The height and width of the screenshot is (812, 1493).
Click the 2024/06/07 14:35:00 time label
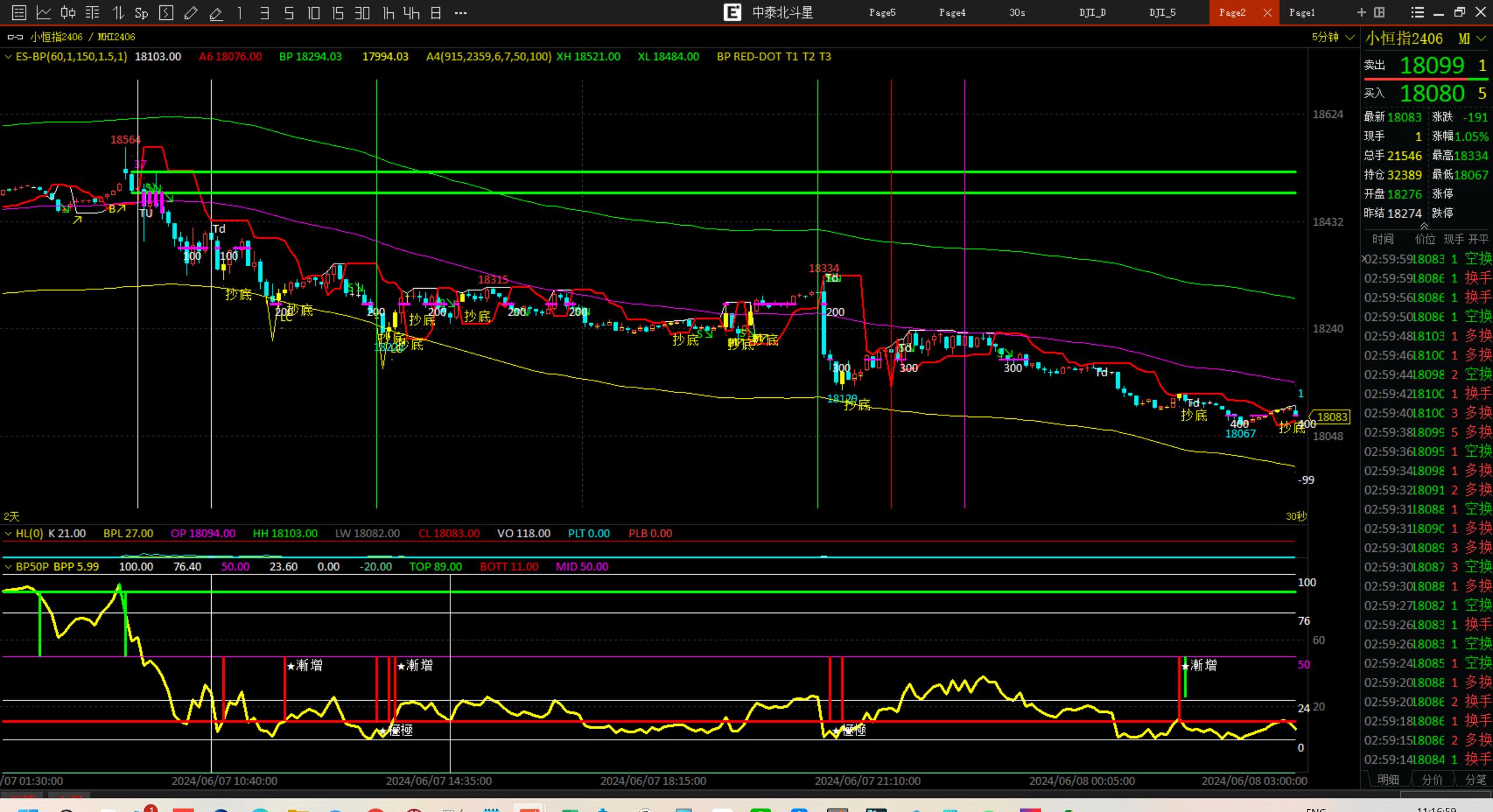point(439,780)
